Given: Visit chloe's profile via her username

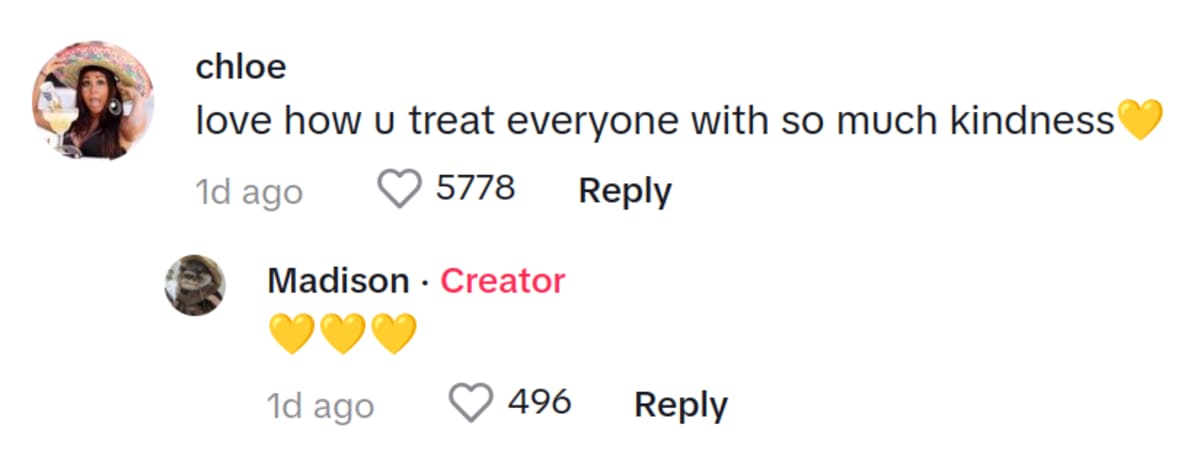Looking at the screenshot, I should [241, 67].
